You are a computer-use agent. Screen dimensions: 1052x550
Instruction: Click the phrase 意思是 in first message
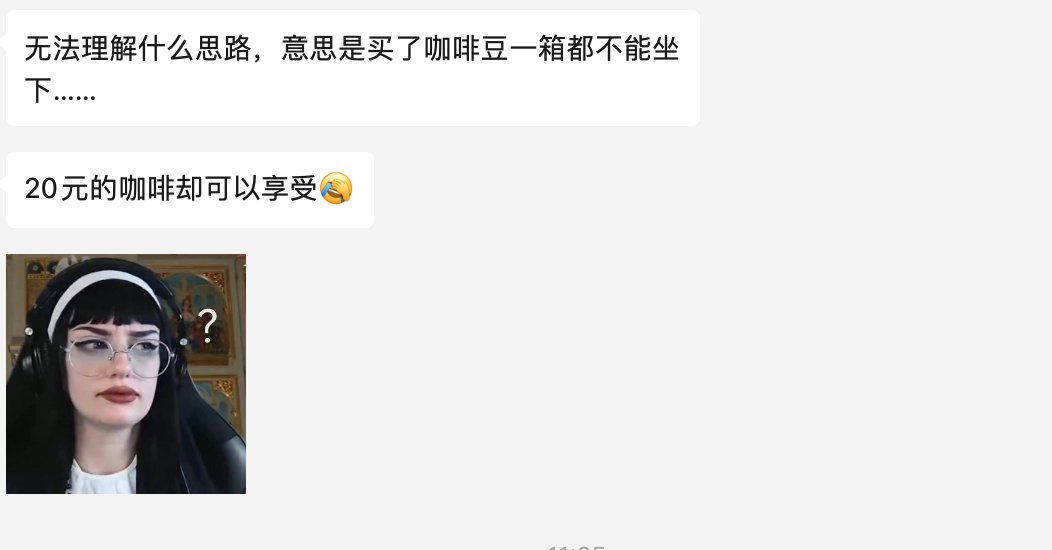coord(323,48)
